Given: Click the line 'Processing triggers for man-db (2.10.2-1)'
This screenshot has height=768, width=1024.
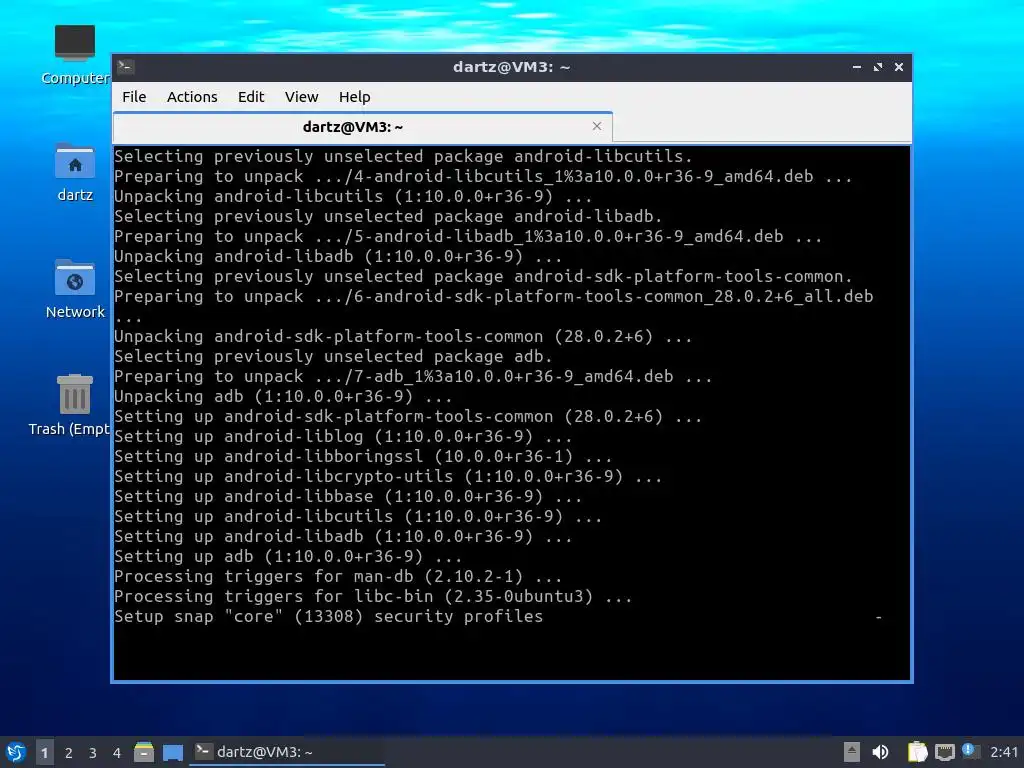Looking at the screenshot, I should coord(338,577).
